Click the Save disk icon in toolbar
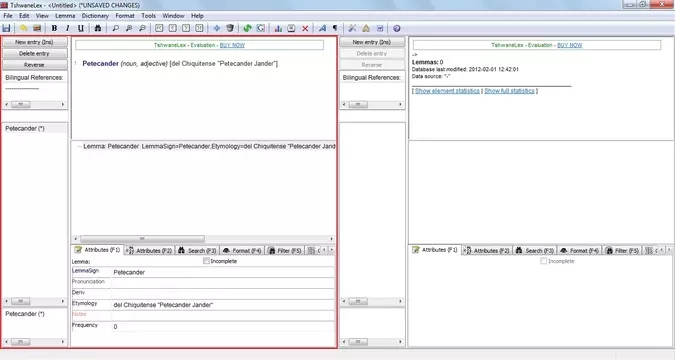675x360 pixels. [6, 28]
